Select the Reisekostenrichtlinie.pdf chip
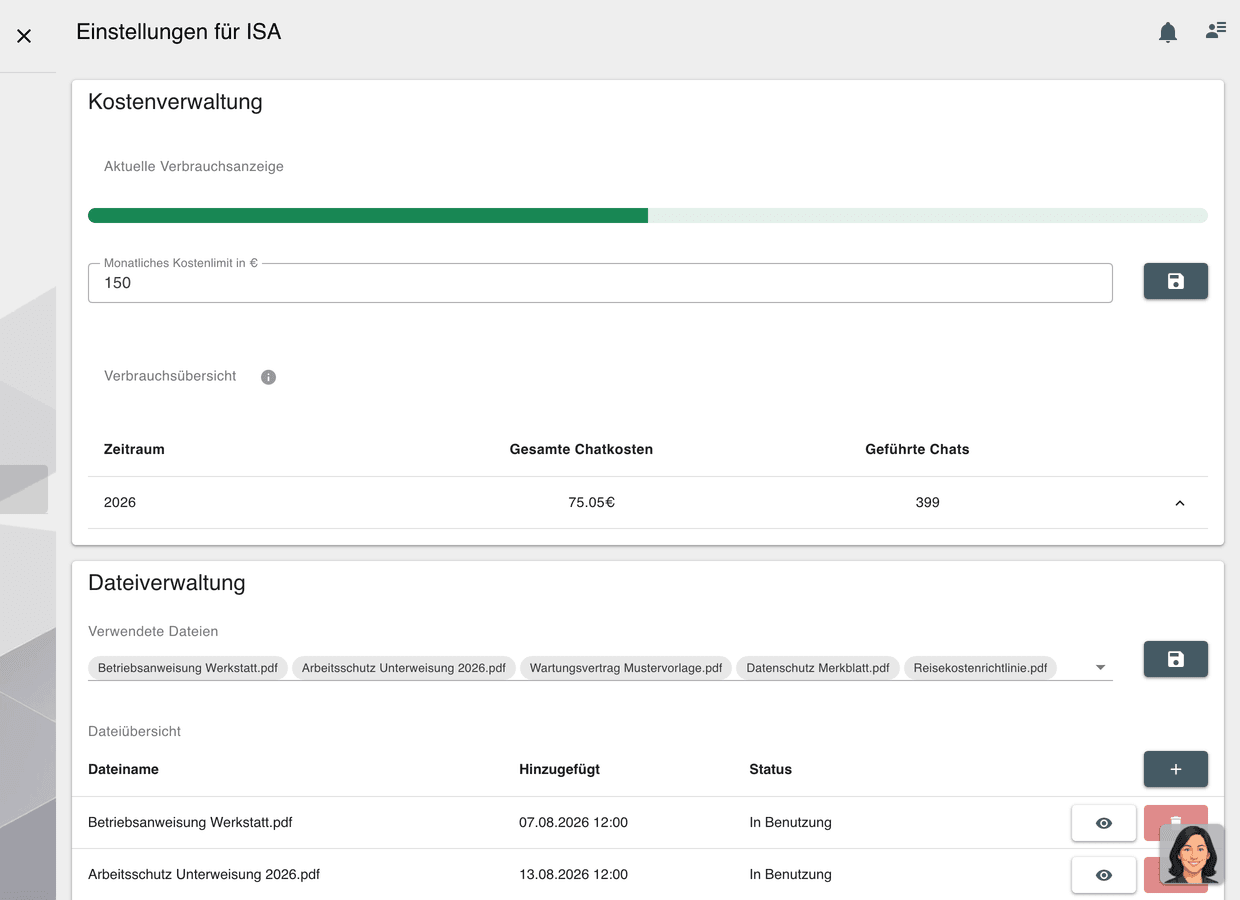This screenshot has height=900, width=1240. click(x=980, y=668)
